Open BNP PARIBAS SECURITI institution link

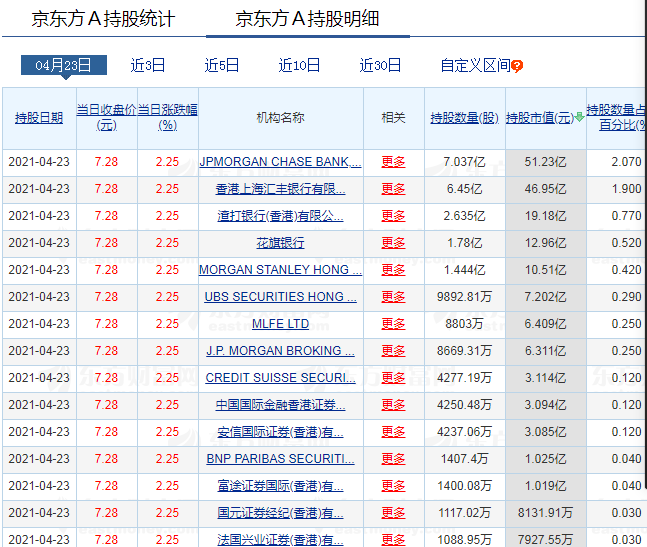[280, 459]
